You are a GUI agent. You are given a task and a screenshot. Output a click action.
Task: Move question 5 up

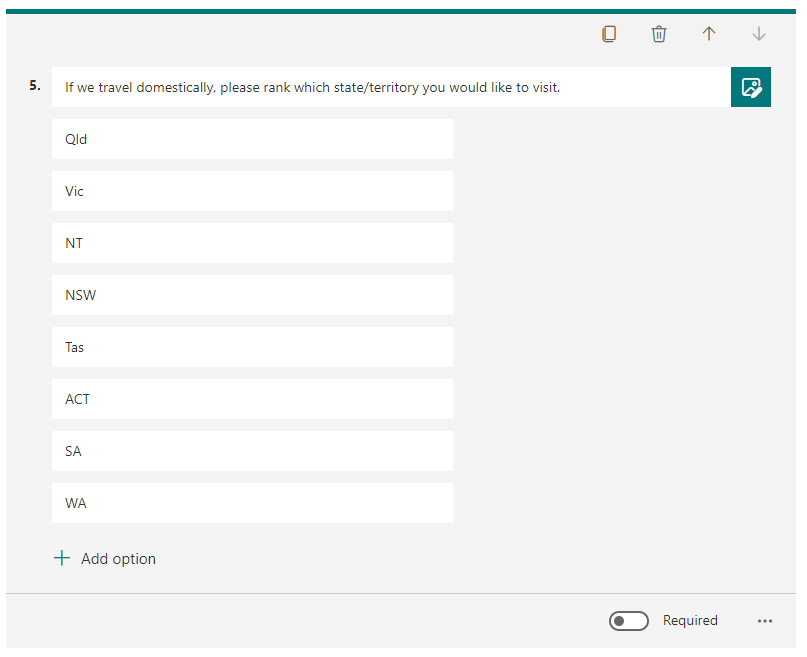(x=709, y=33)
